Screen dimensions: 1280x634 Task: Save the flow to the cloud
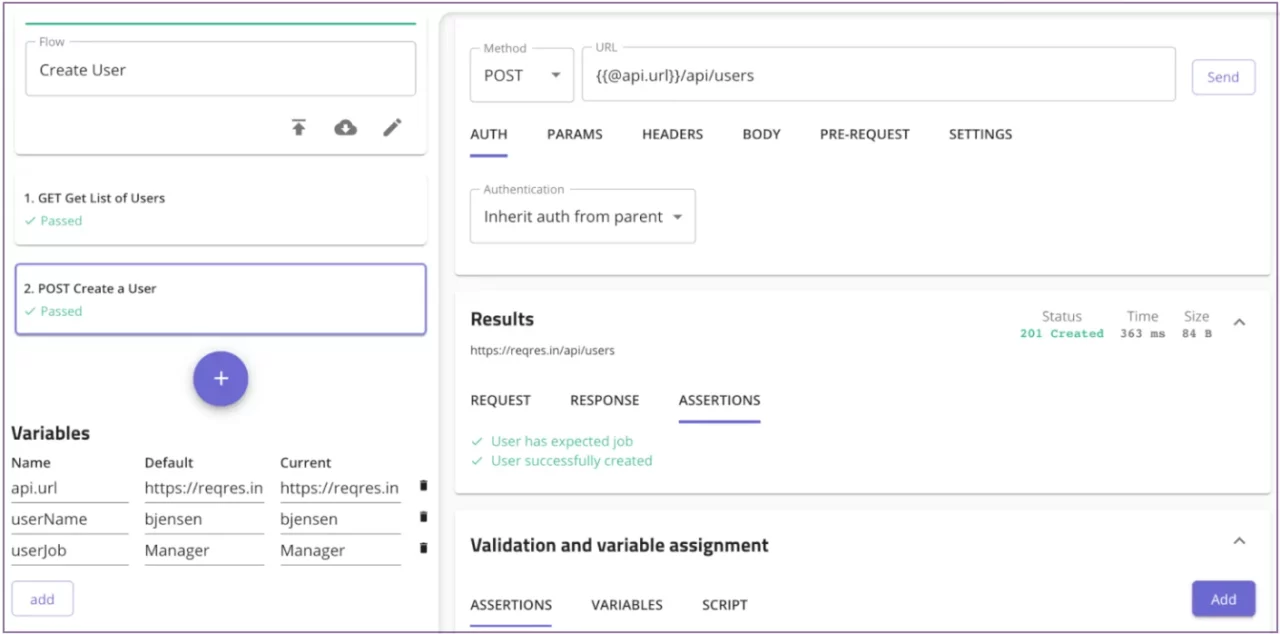click(345, 127)
